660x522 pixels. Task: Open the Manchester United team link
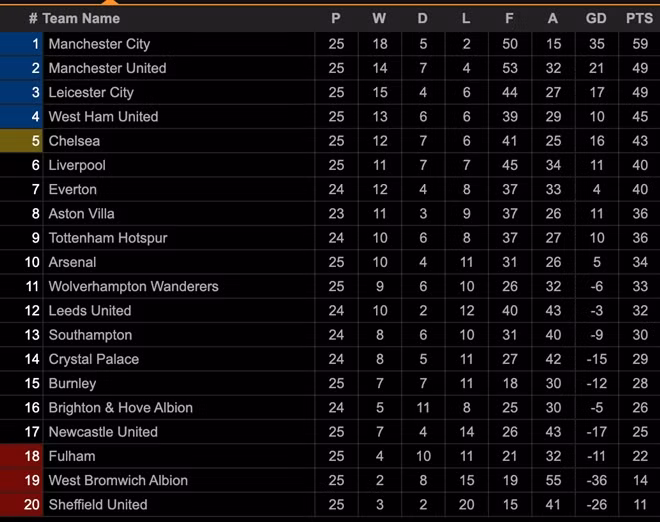pyautogui.click(x=107, y=68)
